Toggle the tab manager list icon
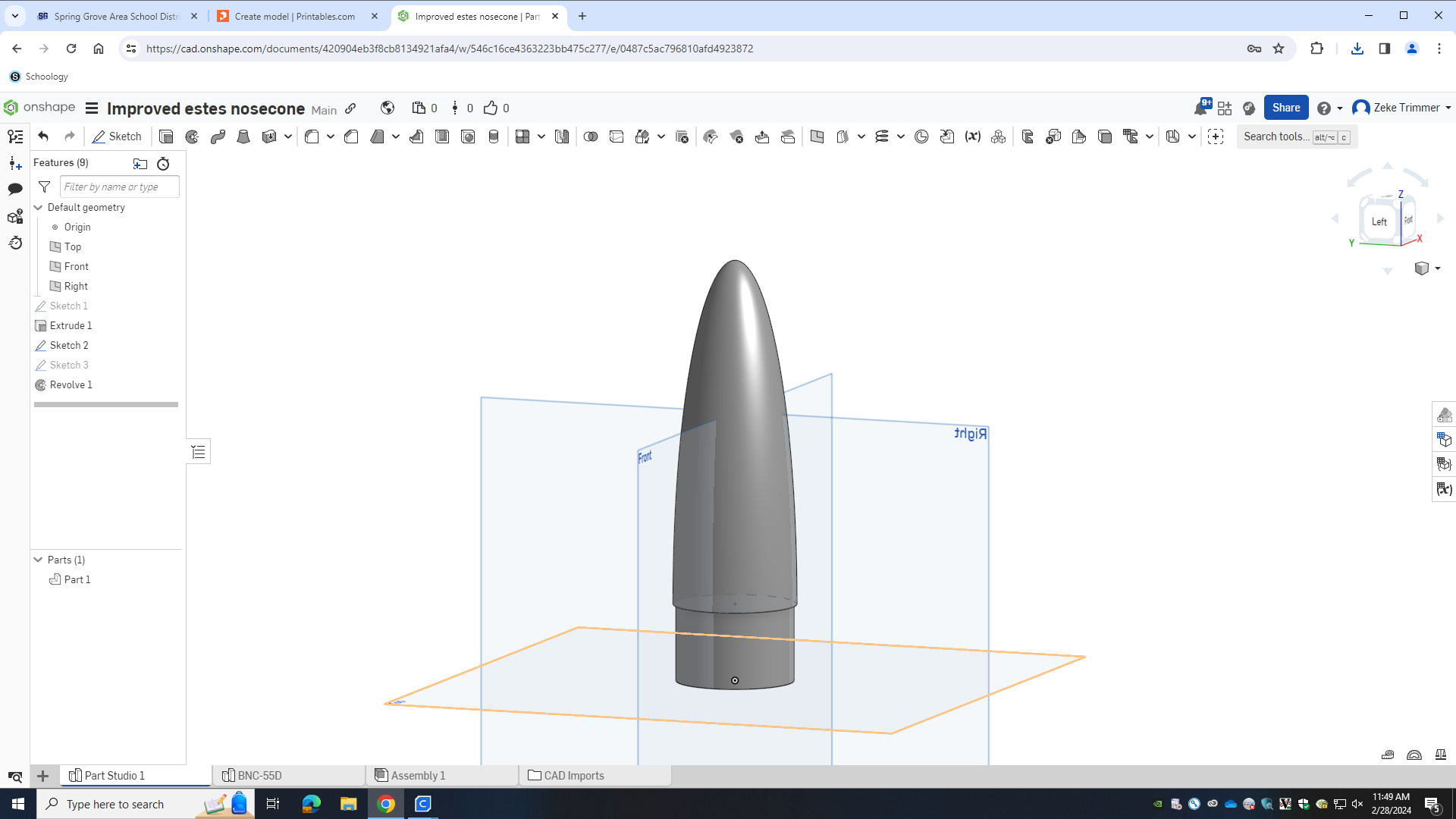1456x819 pixels. tap(15, 777)
